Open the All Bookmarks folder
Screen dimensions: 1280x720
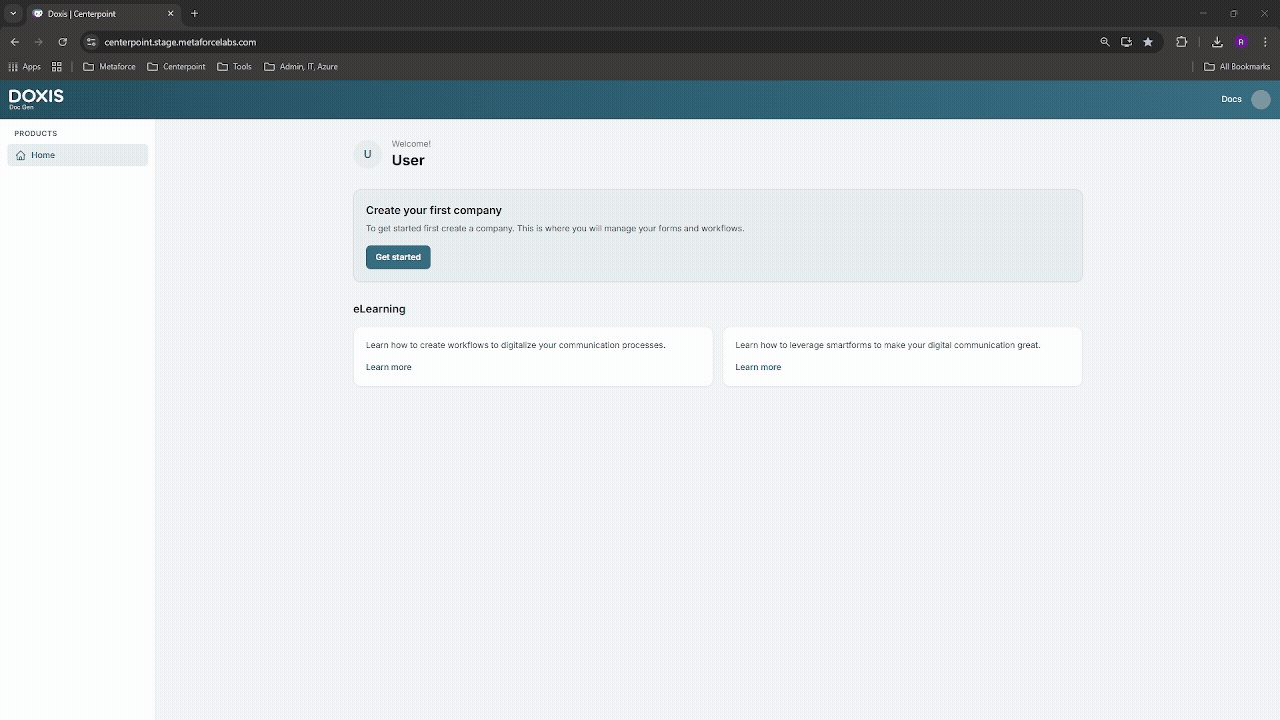click(1237, 67)
